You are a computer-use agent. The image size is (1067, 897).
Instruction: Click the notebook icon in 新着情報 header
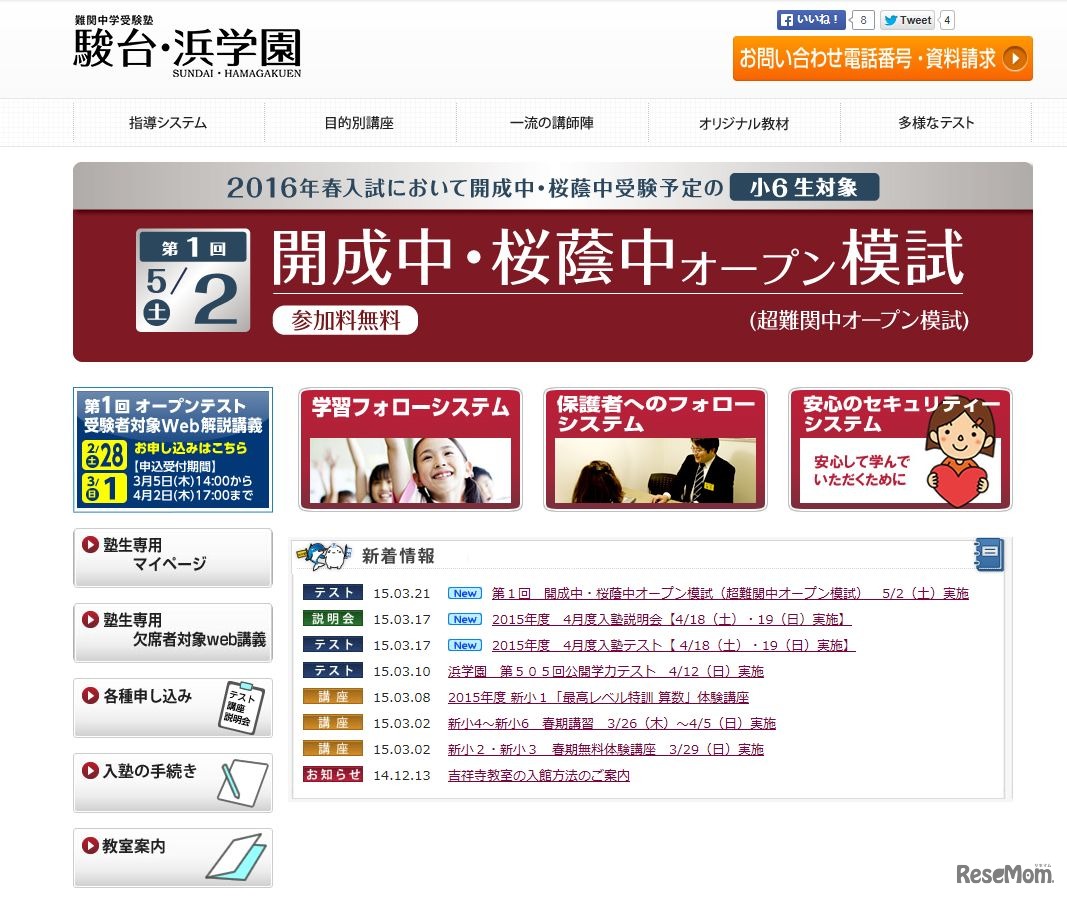[x=989, y=554]
